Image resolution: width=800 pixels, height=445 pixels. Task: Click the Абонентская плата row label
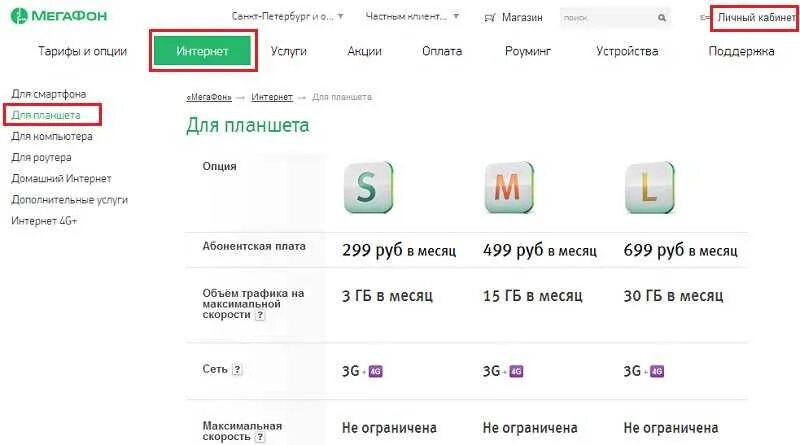click(254, 246)
